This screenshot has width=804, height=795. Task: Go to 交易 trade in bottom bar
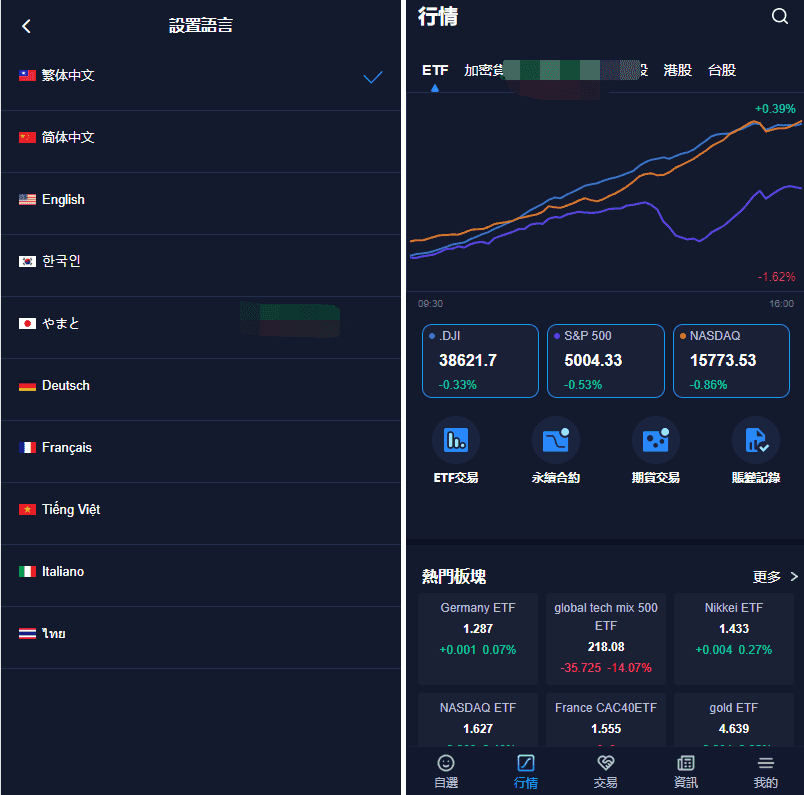point(605,771)
